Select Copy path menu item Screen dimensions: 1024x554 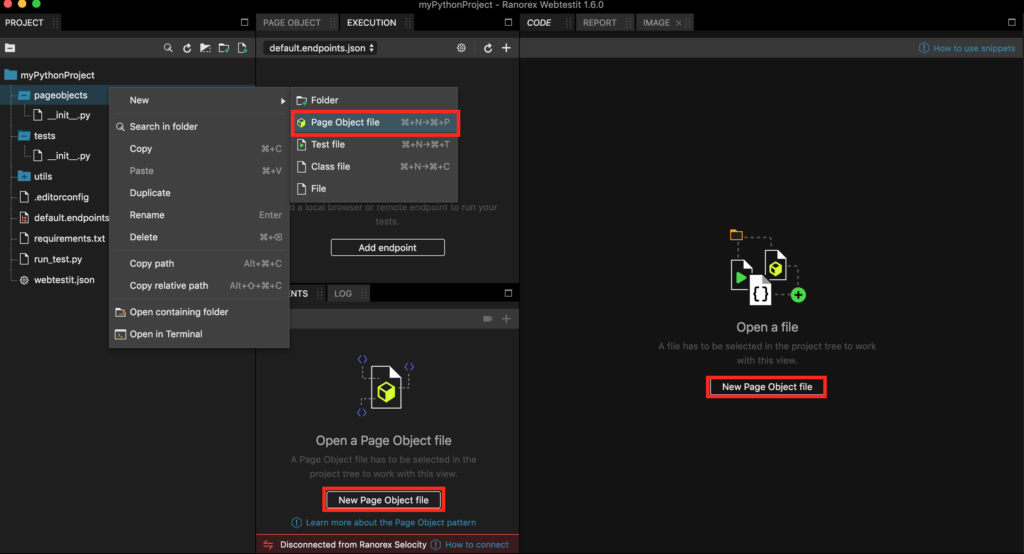coord(199,263)
